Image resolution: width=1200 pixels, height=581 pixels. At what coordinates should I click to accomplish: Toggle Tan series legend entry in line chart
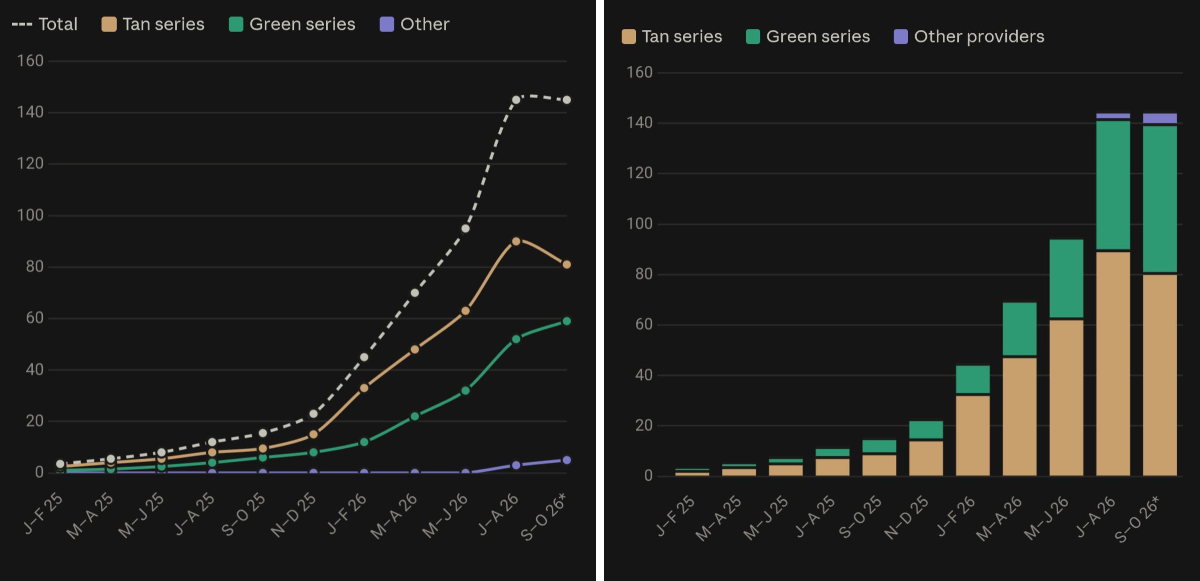tap(152, 24)
